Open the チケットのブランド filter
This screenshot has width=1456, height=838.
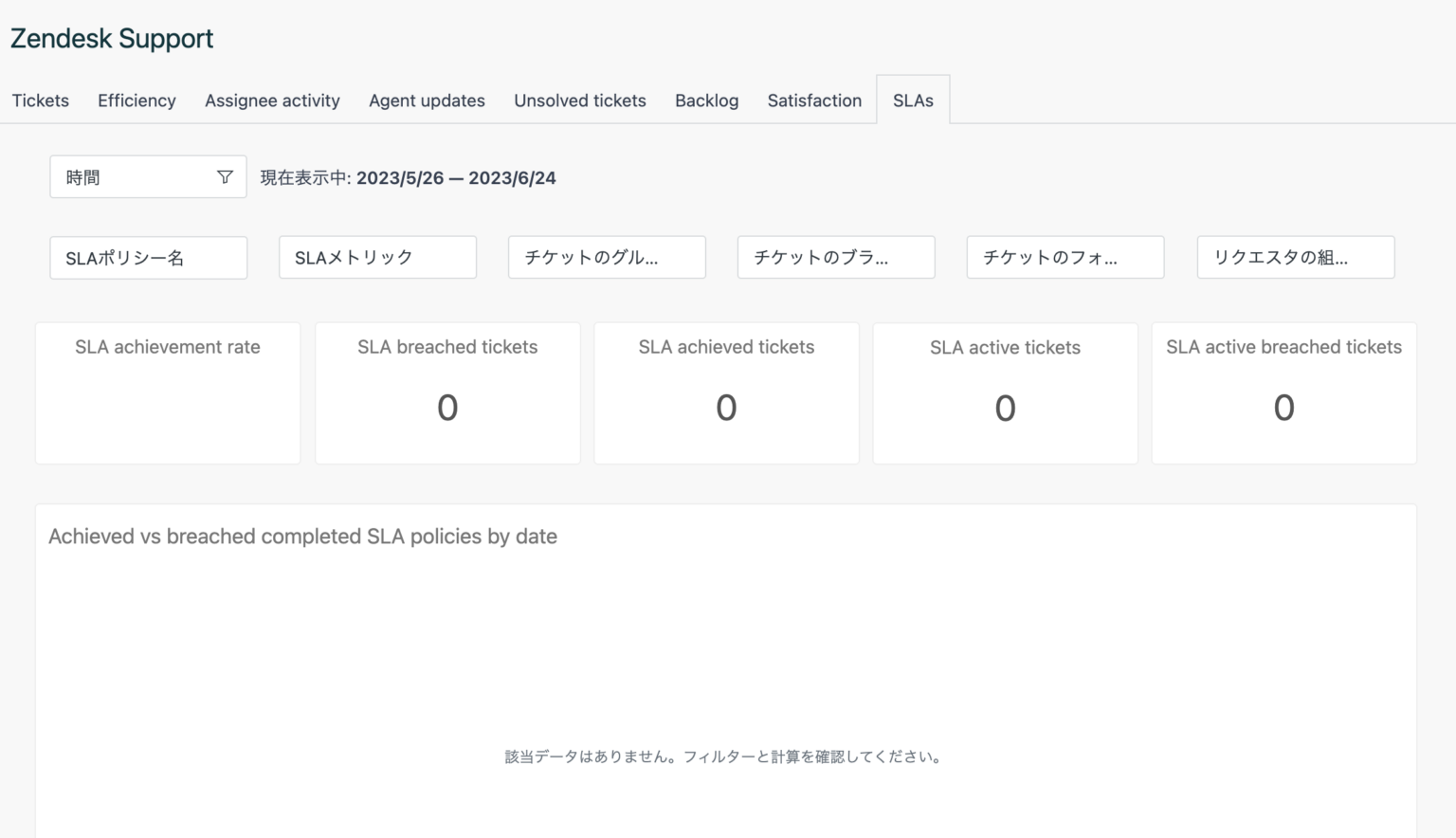(836, 257)
